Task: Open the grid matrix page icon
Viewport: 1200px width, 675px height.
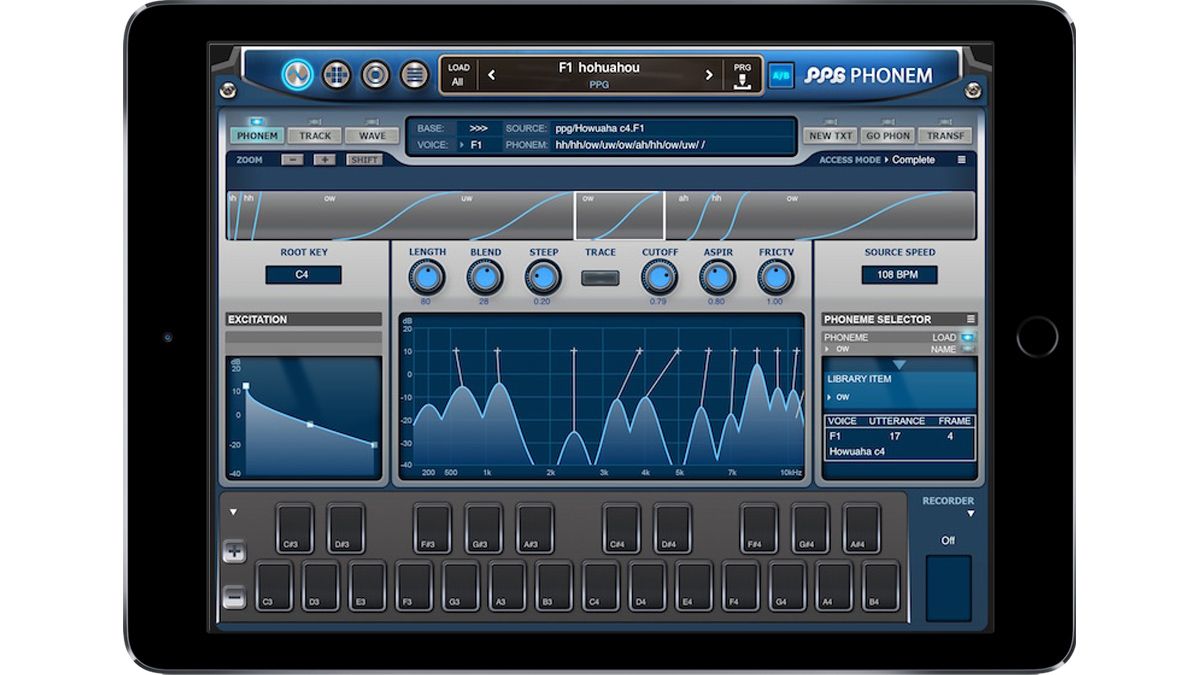Action: [x=336, y=75]
